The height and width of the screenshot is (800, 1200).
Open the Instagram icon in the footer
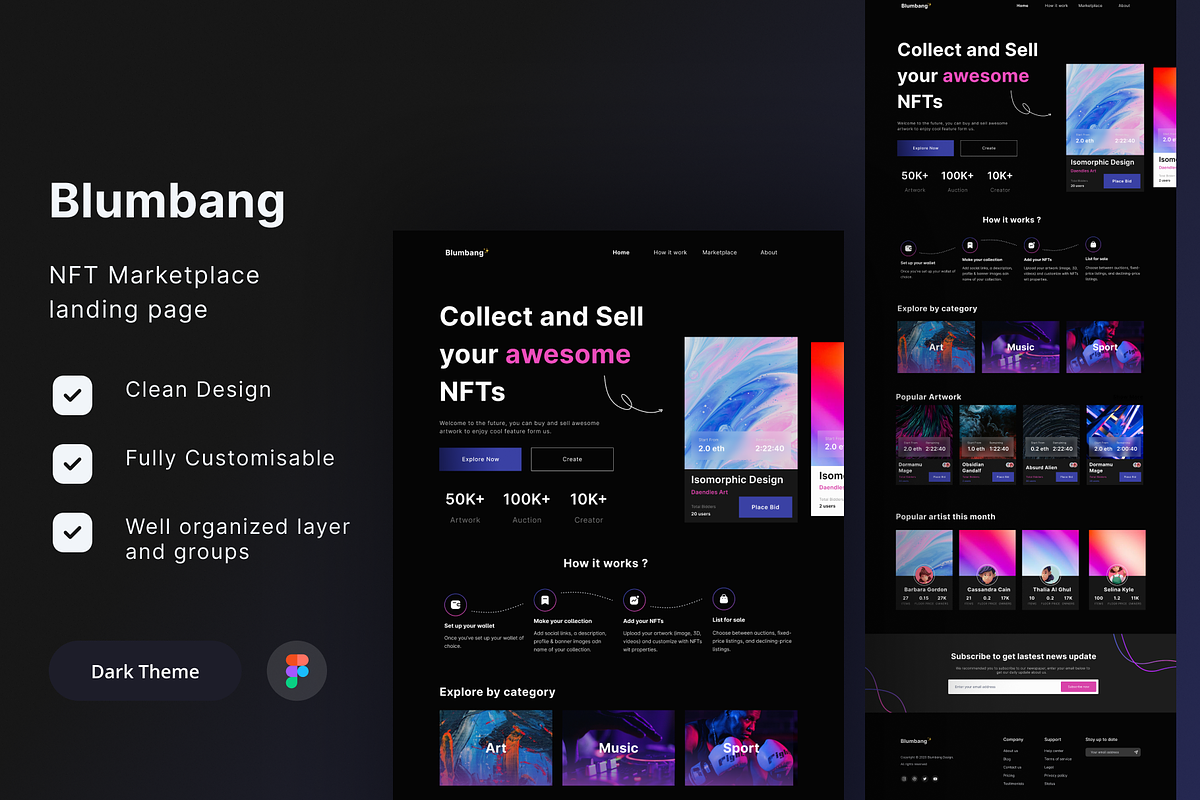(x=904, y=779)
